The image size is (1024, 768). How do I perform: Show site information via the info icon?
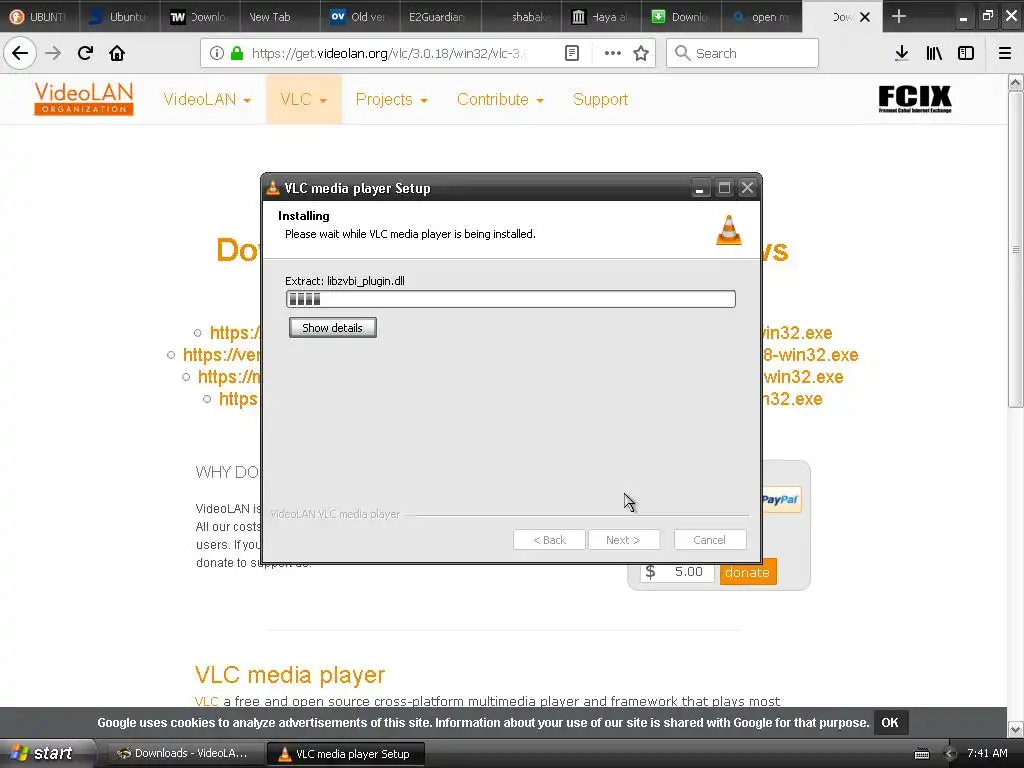click(217, 53)
